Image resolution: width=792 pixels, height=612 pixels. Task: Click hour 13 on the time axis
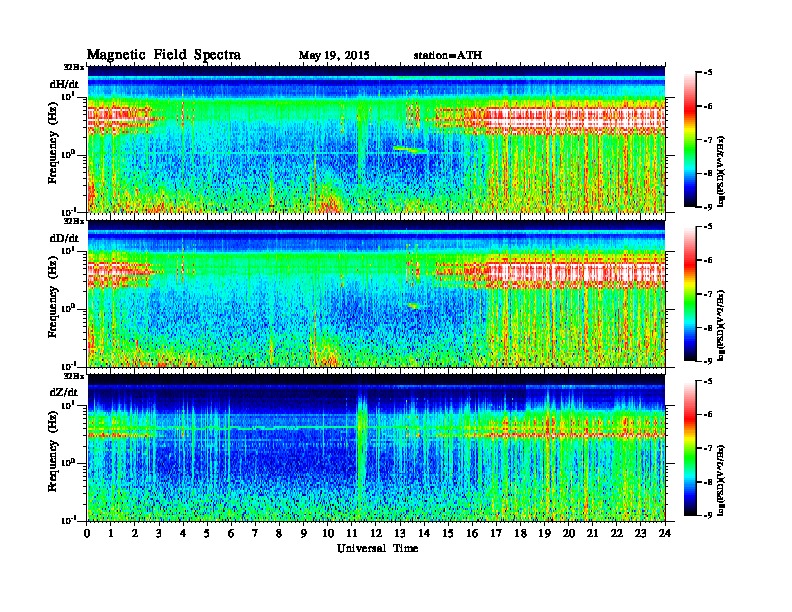point(400,533)
